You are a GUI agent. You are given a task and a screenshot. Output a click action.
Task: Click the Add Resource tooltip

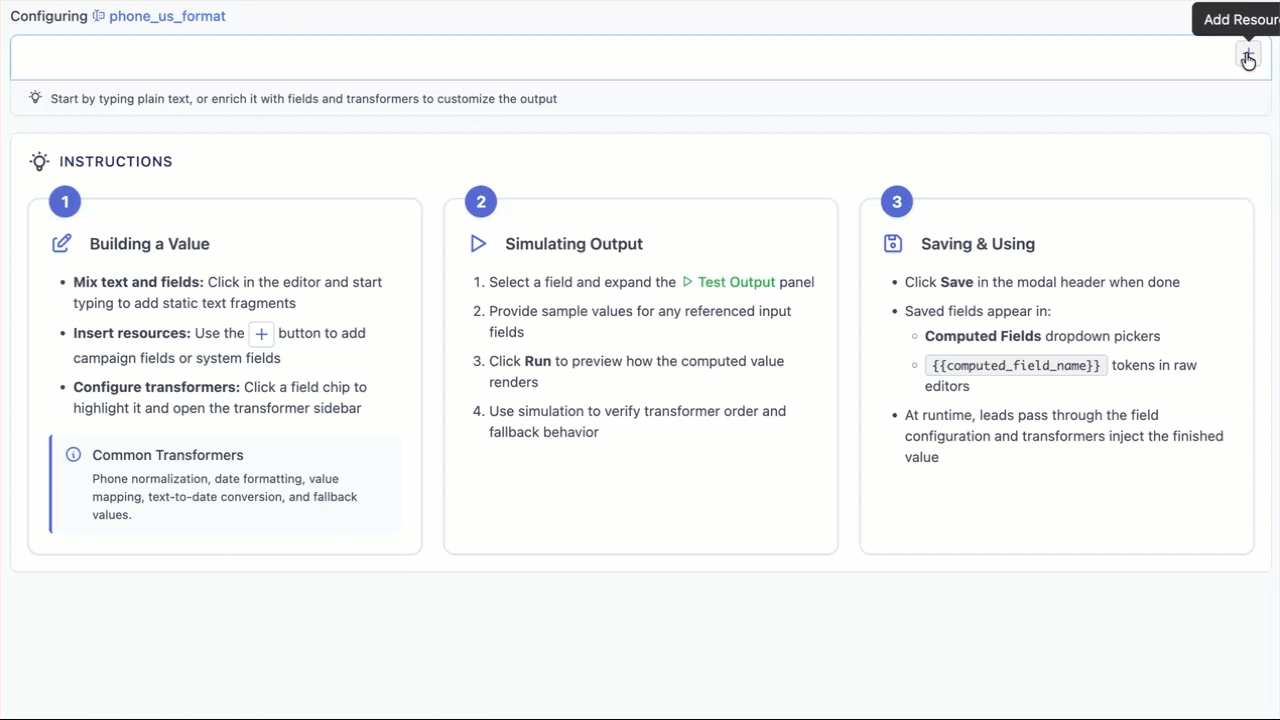[1236, 19]
